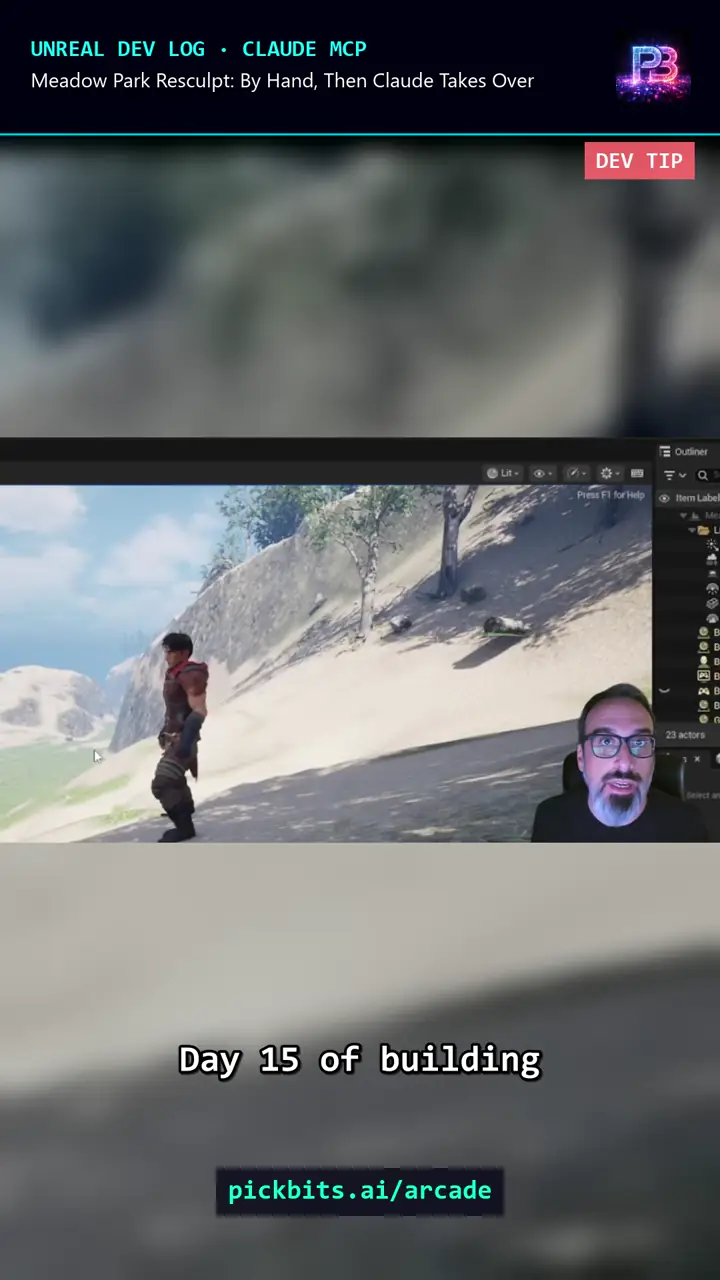
Task: Close the panel tab with the X
Action: (697, 759)
